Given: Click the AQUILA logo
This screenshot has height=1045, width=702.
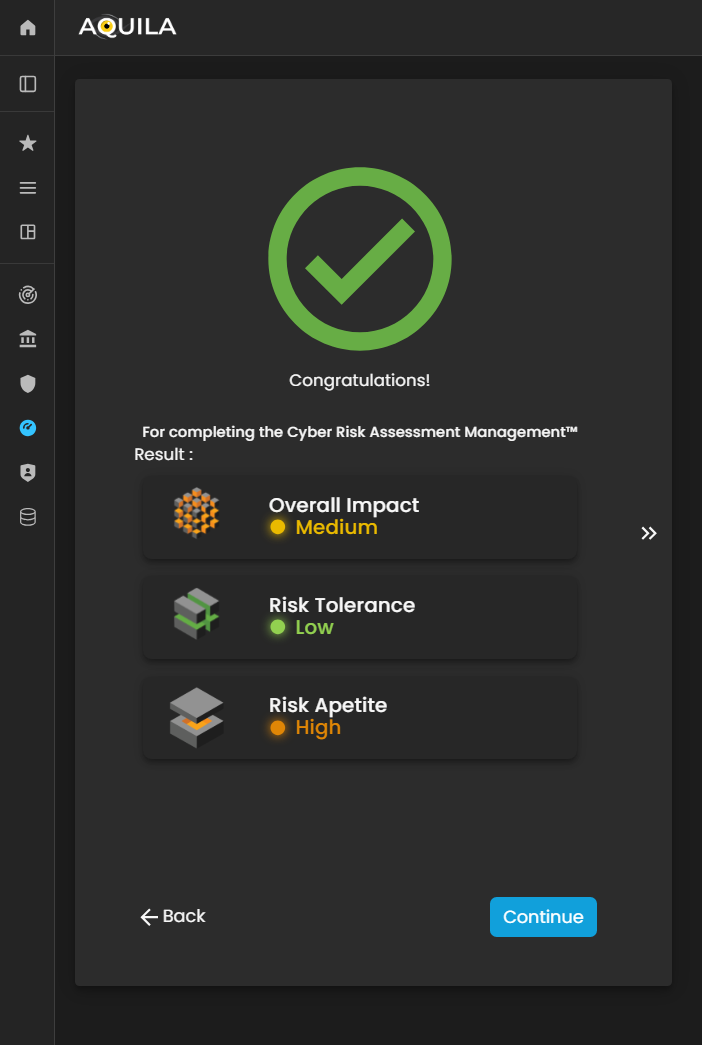Looking at the screenshot, I should (x=127, y=28).
